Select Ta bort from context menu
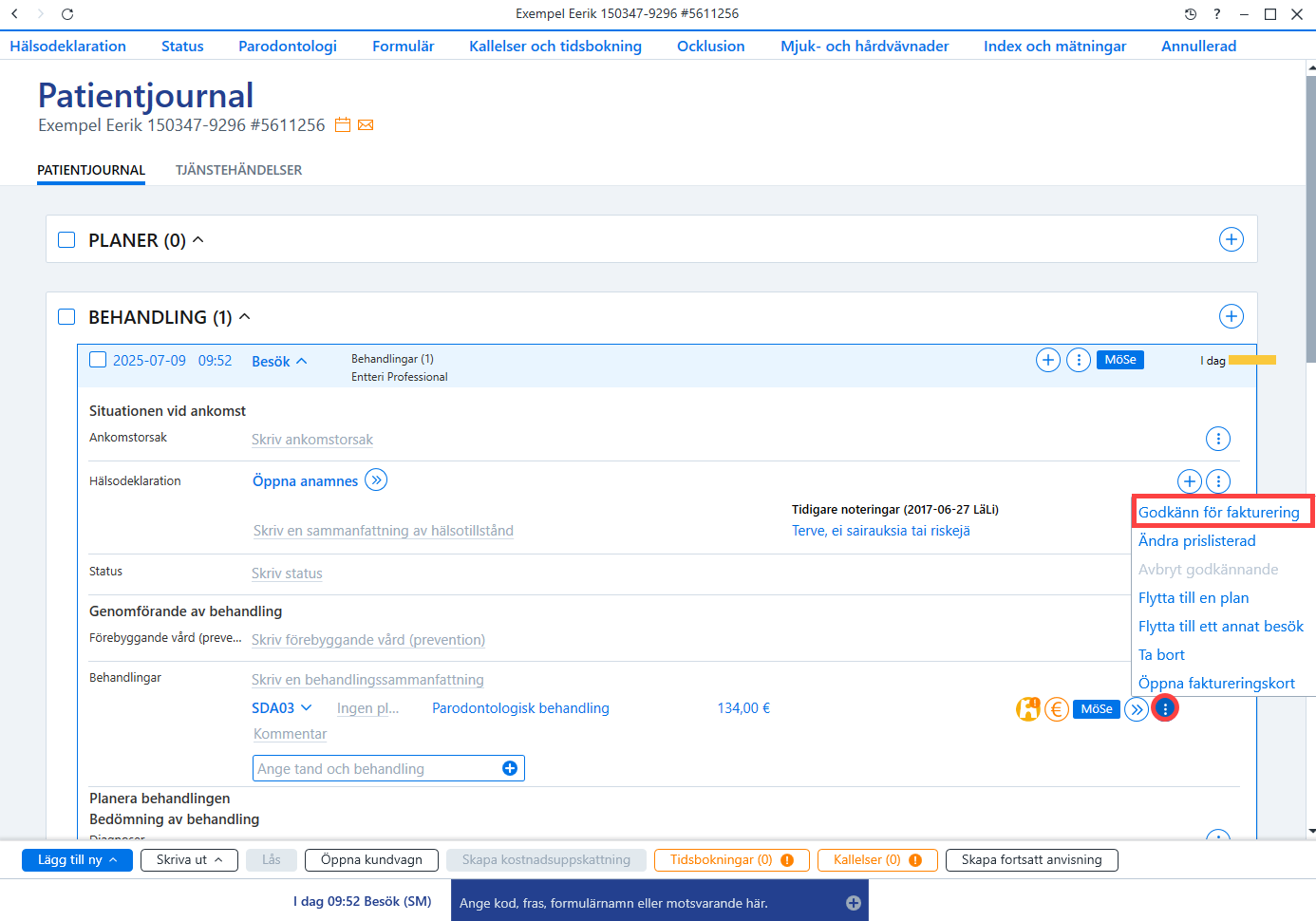The width and height of the screenshot is (1316, 921). coord(1161,654)
